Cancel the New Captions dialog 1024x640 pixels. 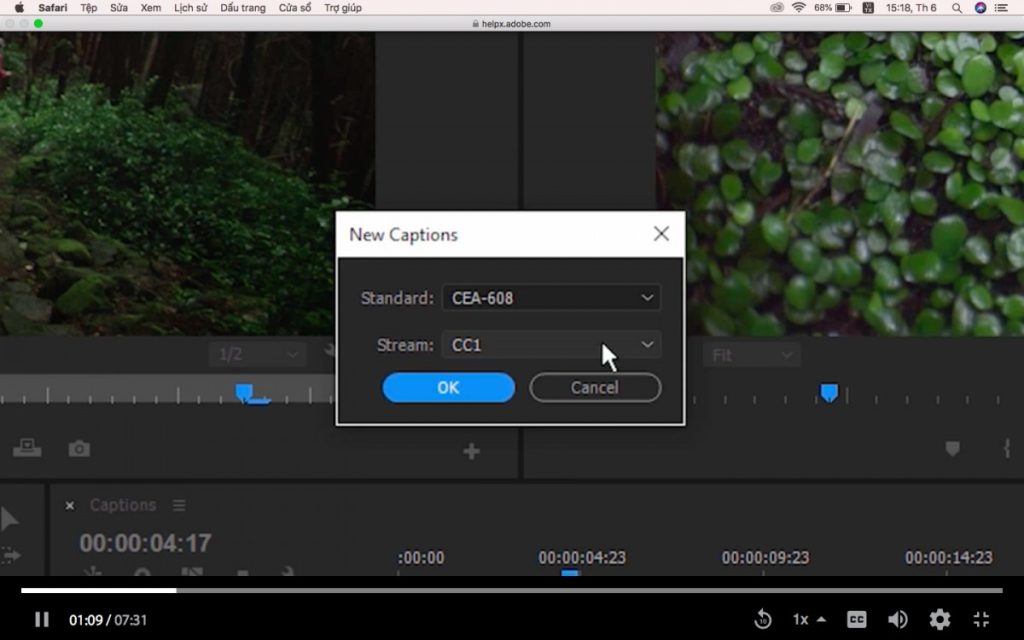[594, 387]
